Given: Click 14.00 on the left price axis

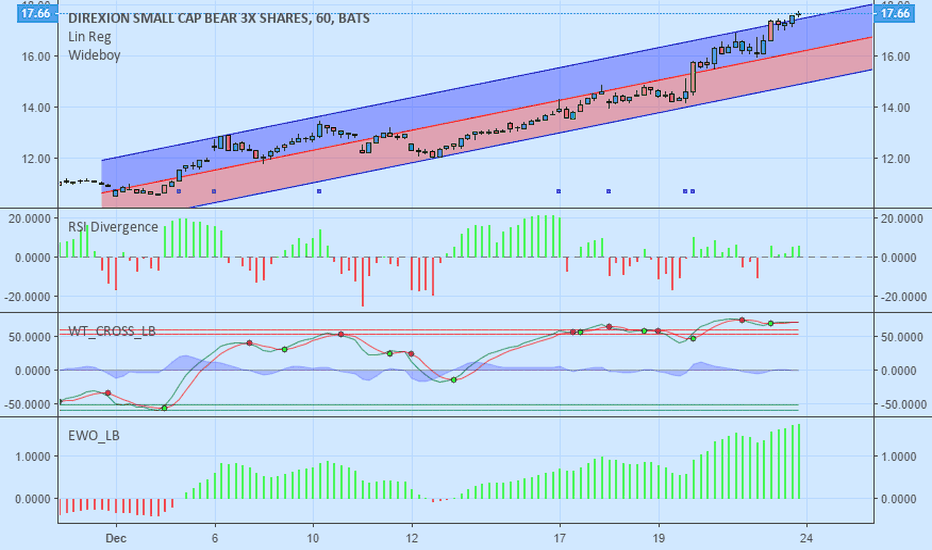Looking at the screenshot, I should click(36, 108).
